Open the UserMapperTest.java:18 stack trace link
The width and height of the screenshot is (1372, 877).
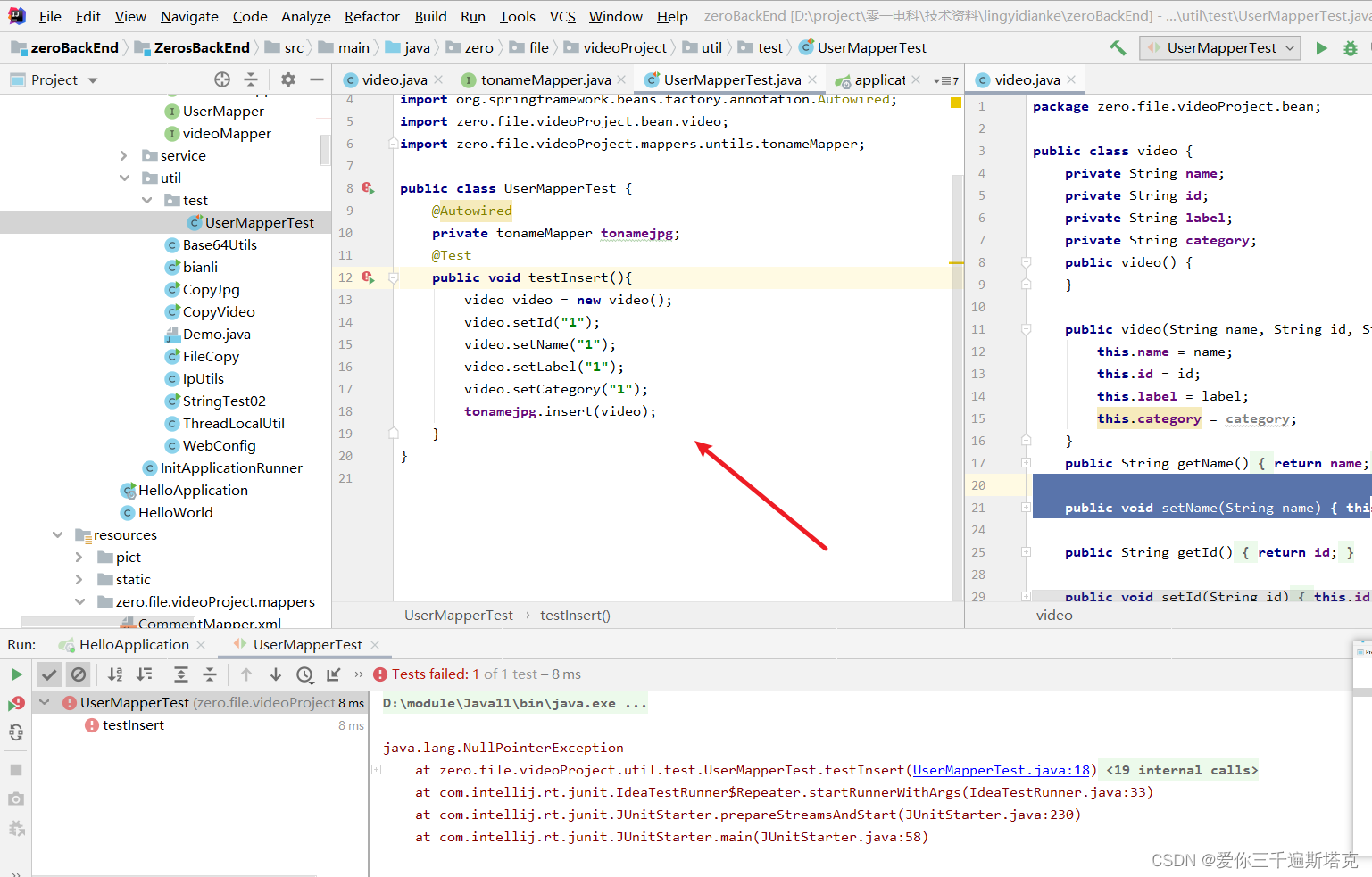(1000, 769)
